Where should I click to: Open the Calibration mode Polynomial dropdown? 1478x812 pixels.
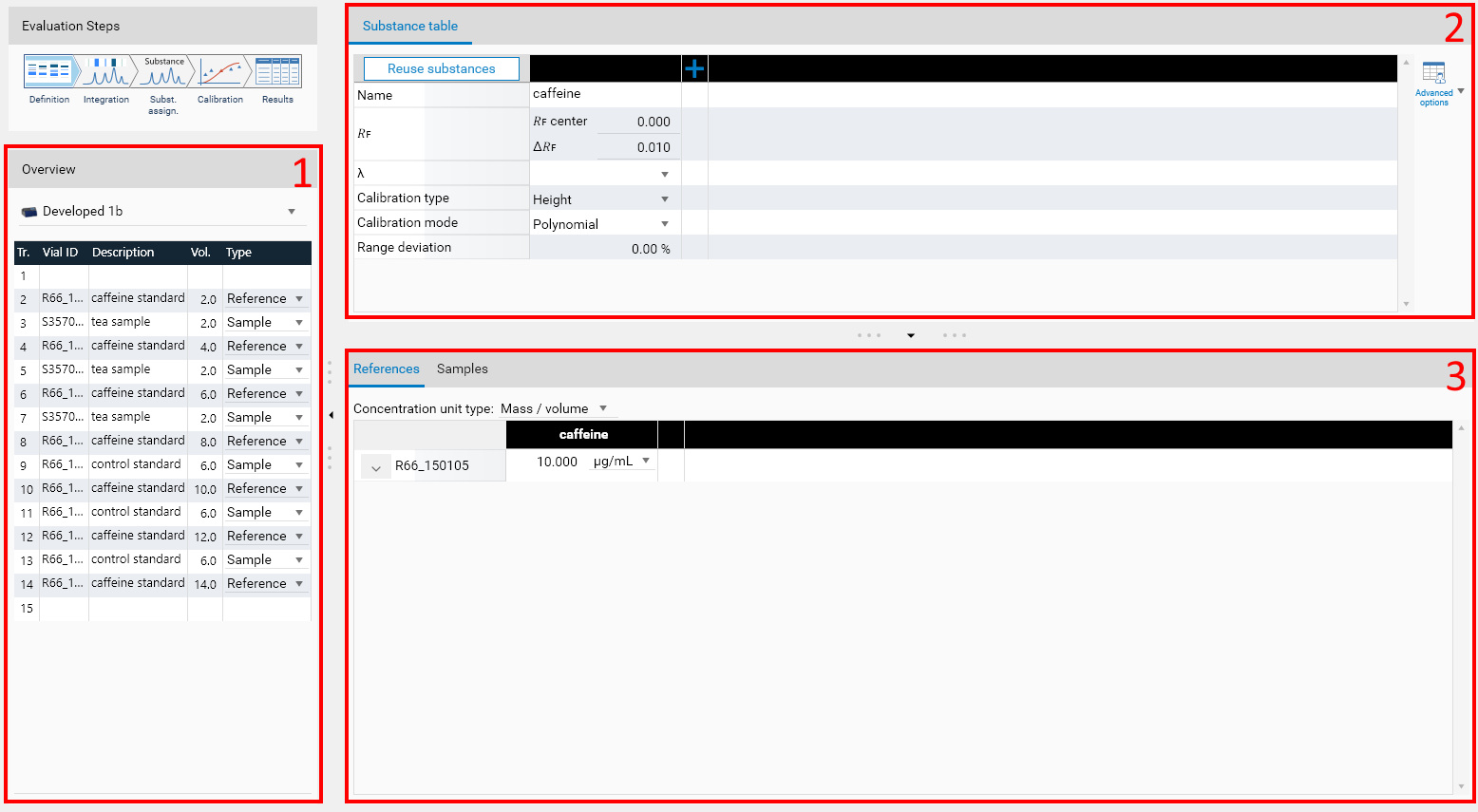(x=664, y=224)
